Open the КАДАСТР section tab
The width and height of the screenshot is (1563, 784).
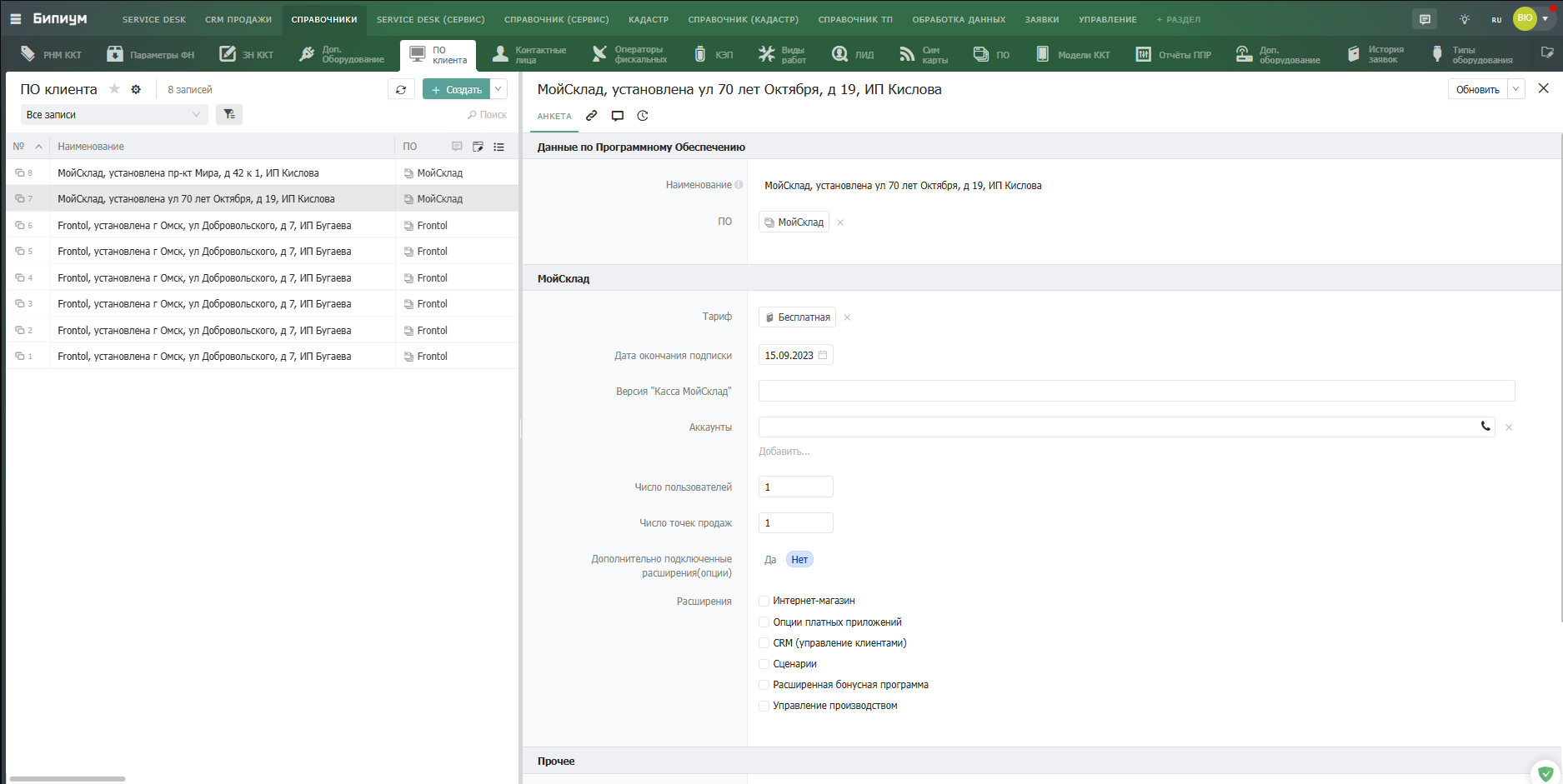pos(649,19)
